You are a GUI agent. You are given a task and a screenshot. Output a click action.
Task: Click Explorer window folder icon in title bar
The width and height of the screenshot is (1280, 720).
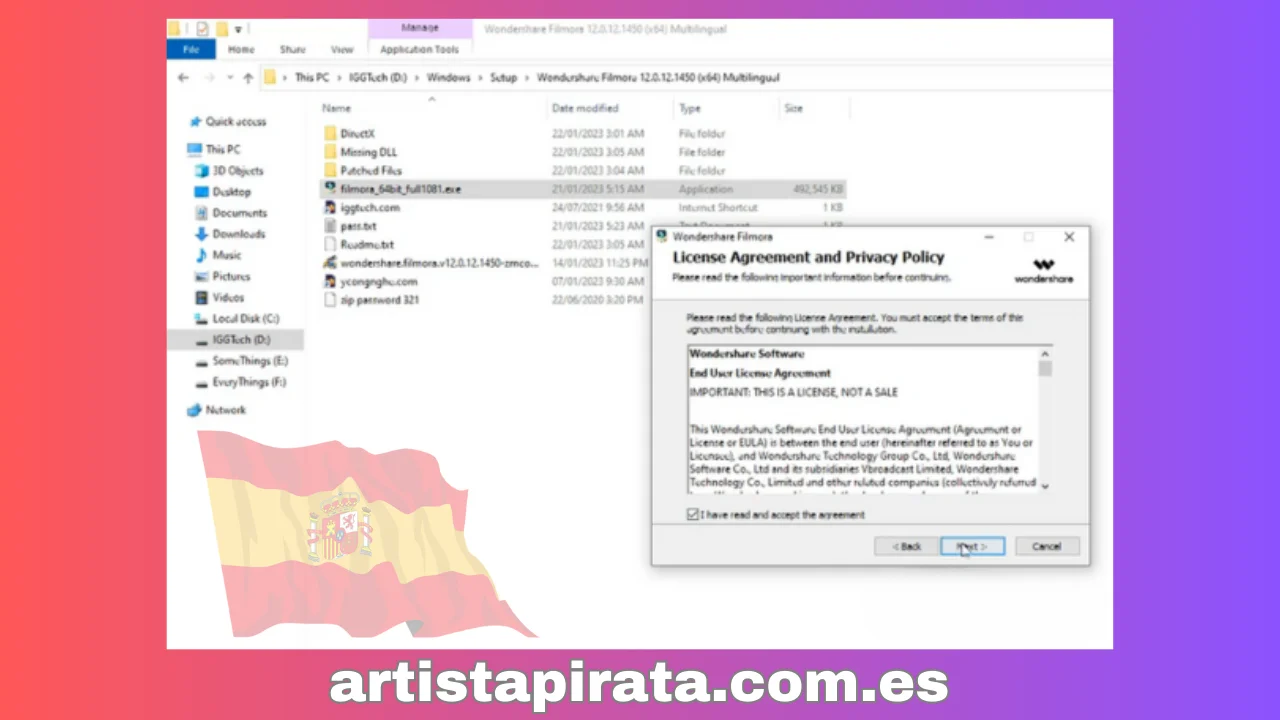coord(175,29)
